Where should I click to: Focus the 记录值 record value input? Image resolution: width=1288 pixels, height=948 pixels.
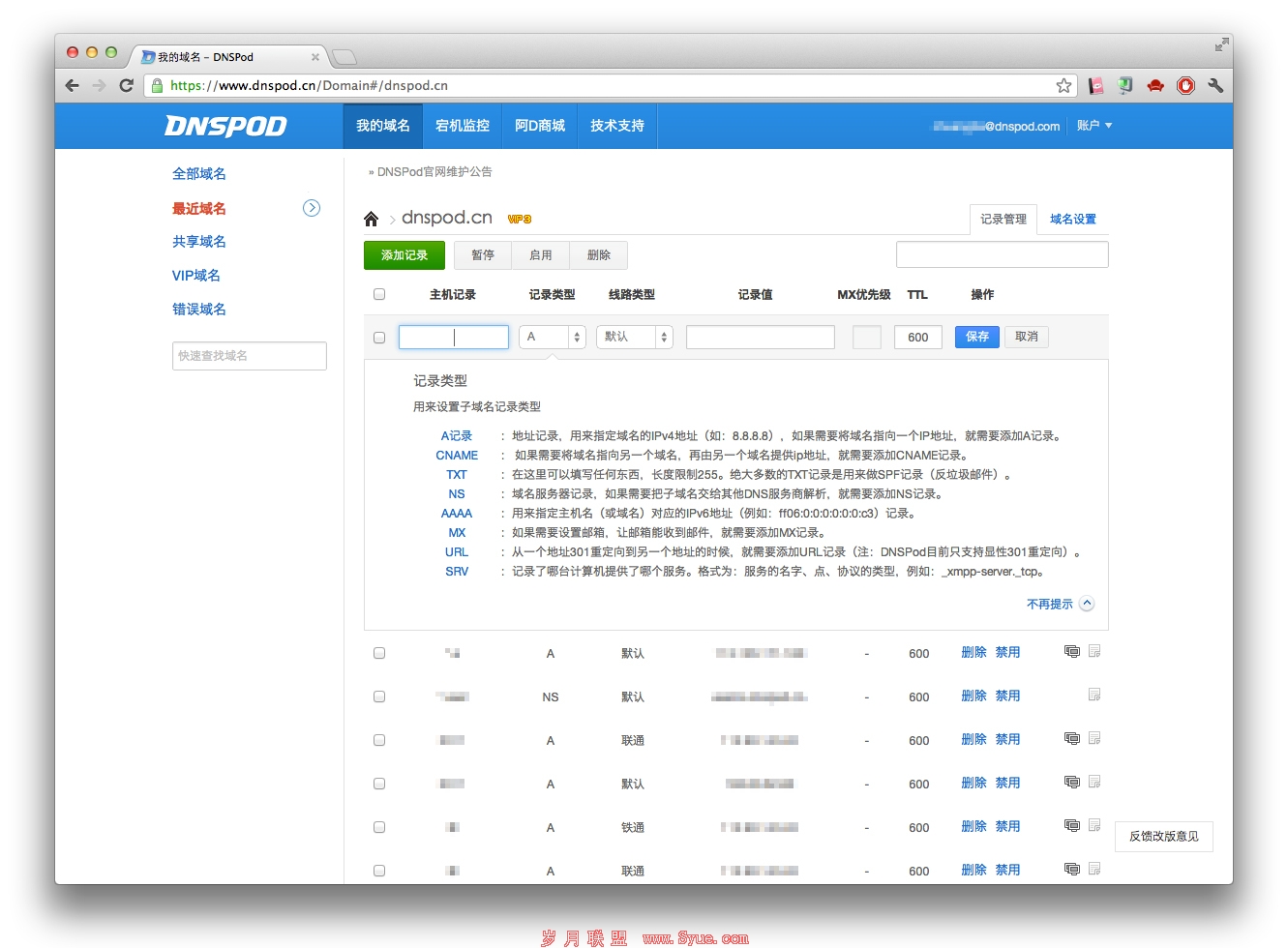point(761,337)
